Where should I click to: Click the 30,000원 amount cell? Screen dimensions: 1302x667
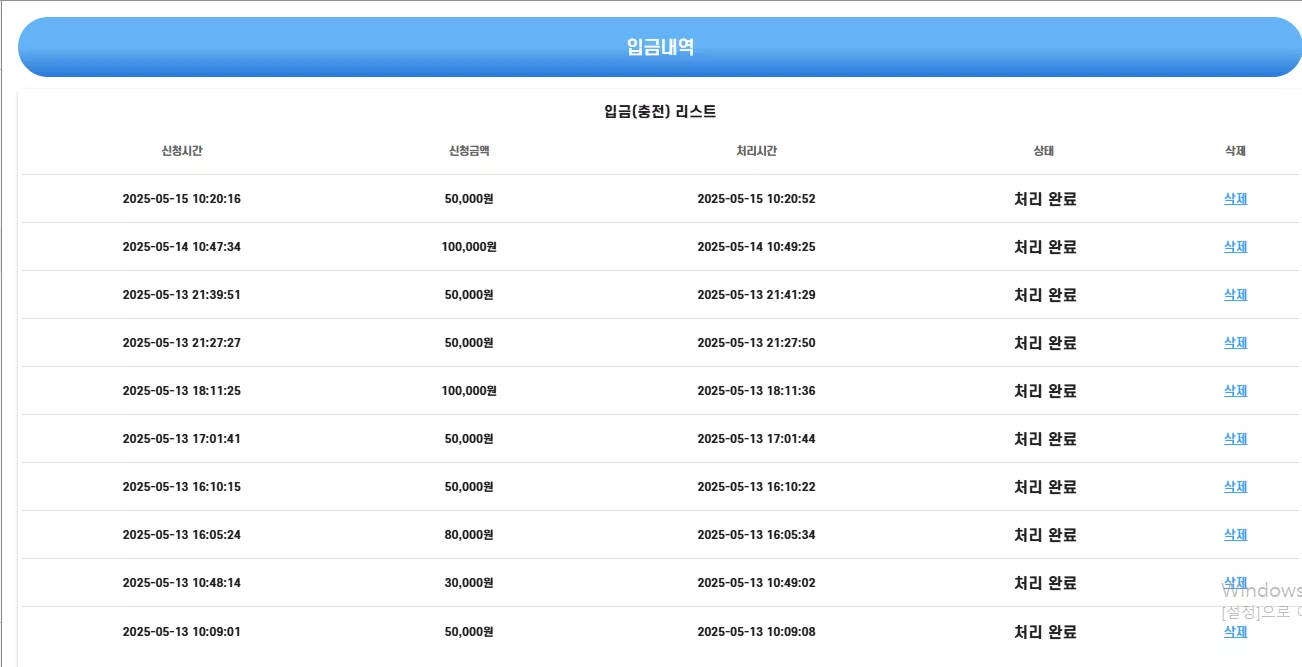pyautogui.click(x=469, y=583)
